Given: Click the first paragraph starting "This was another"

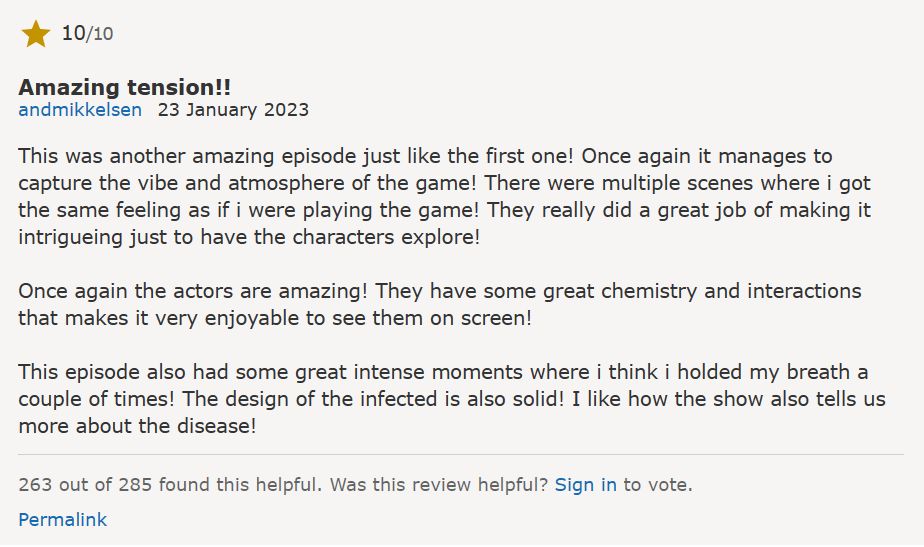Looking at the screenshot, I should [444, 196].
